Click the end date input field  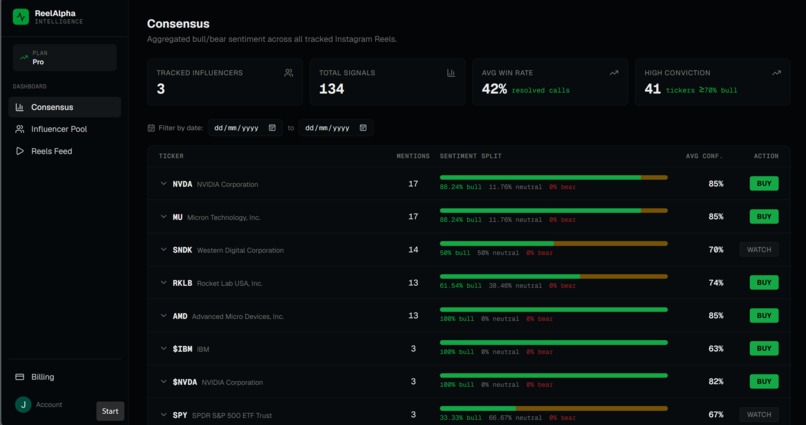336,127
